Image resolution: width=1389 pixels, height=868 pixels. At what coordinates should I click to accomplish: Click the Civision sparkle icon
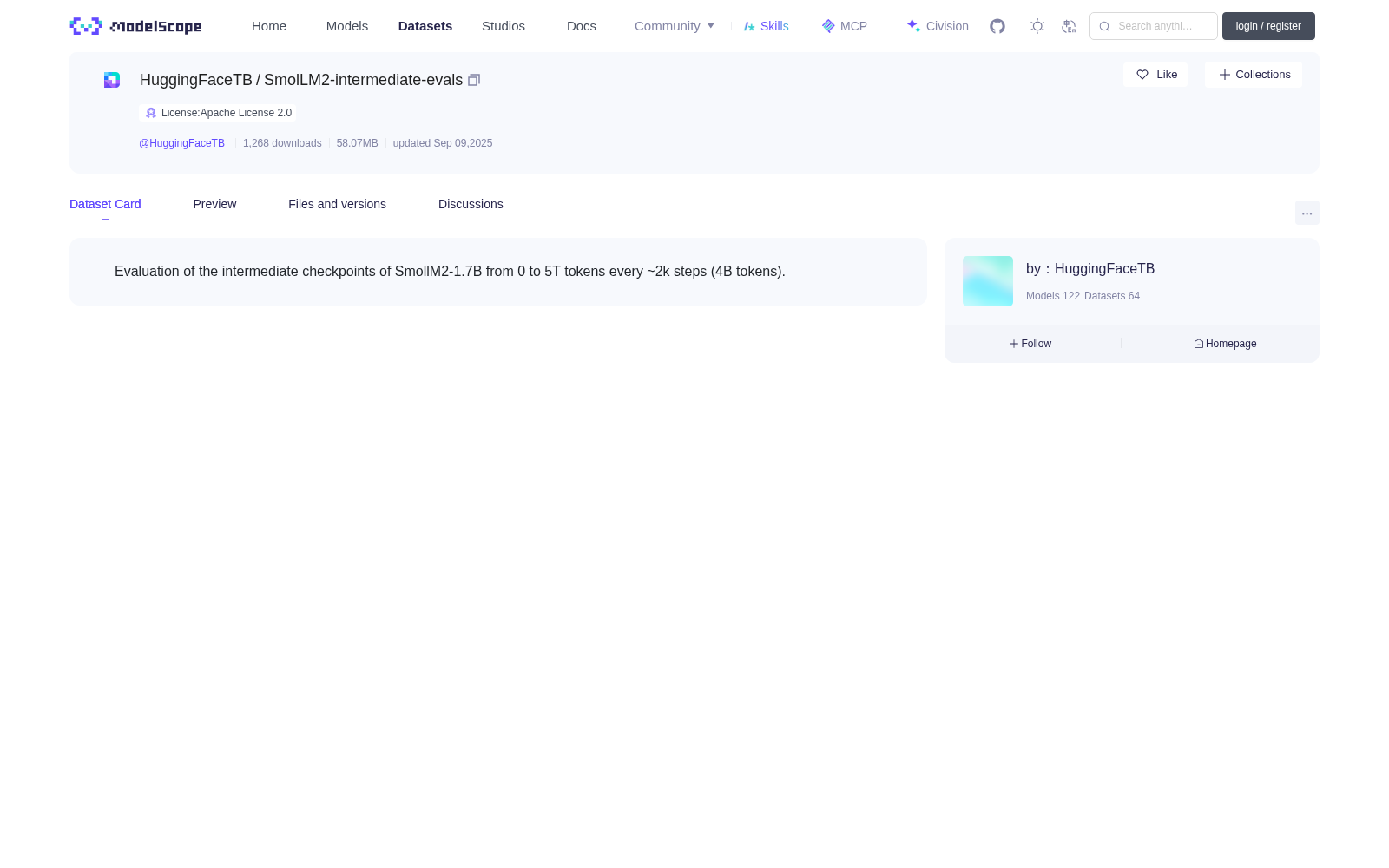coord(913,26)
